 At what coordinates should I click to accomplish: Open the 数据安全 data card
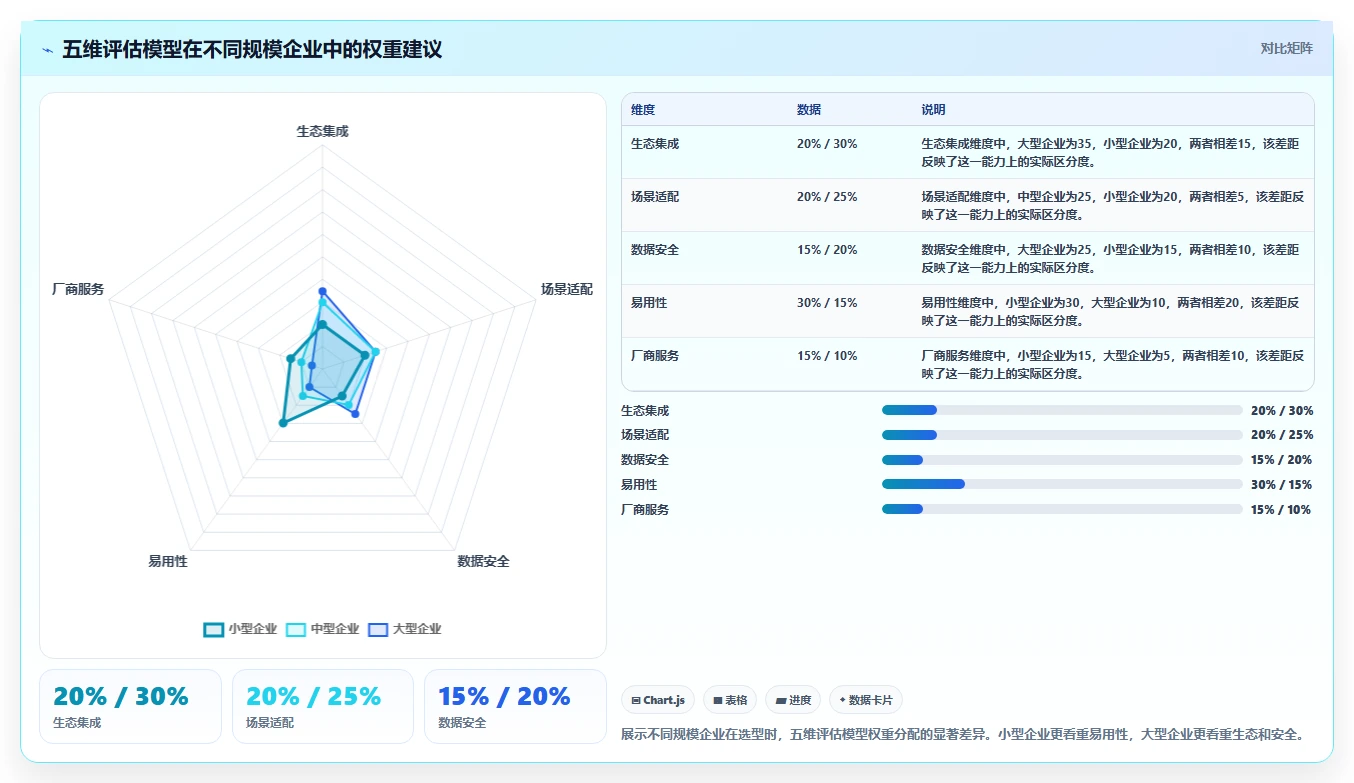pos(515,706)
